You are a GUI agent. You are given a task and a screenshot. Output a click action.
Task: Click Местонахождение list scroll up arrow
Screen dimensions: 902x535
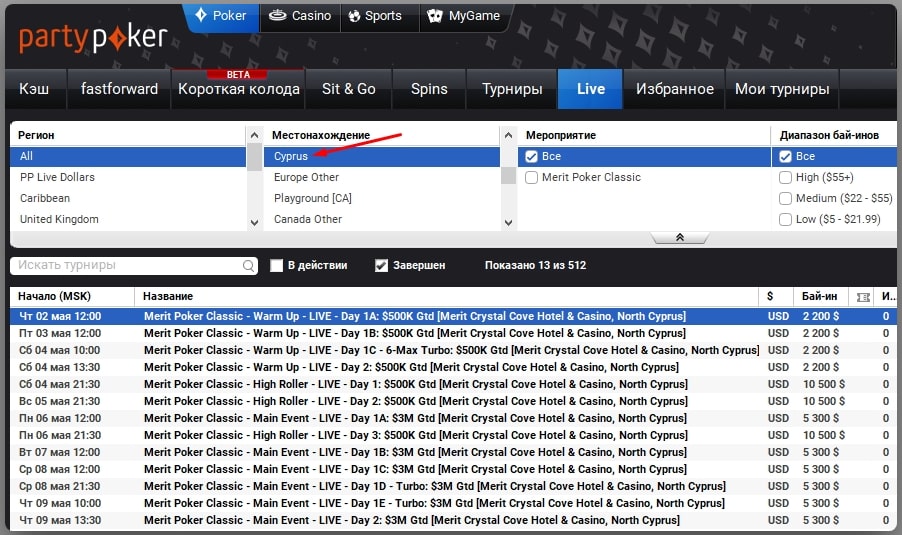(x=508, y=135)
